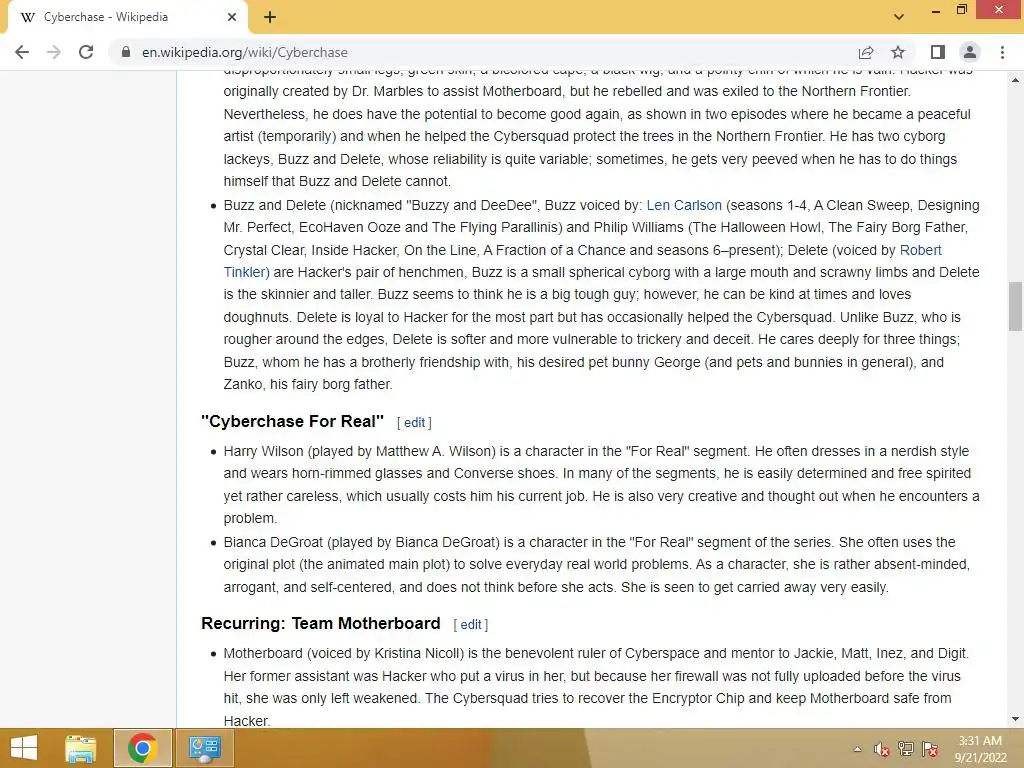
Task: Click the page scrollbar thumb
Action: tap(1015, 306)
